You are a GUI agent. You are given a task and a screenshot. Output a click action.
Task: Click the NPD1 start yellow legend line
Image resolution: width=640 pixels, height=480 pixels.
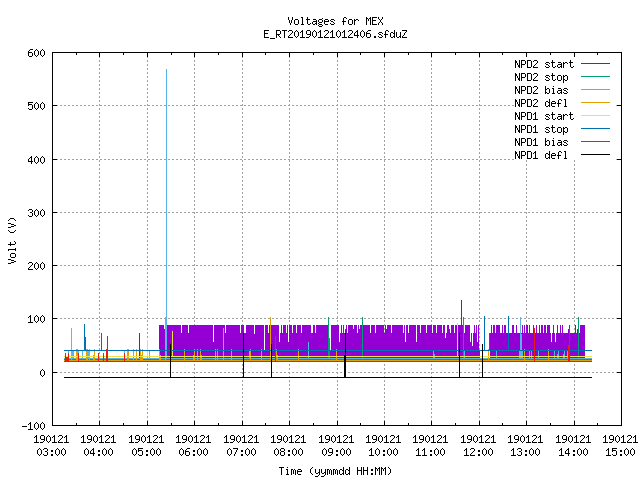[595, 116]
